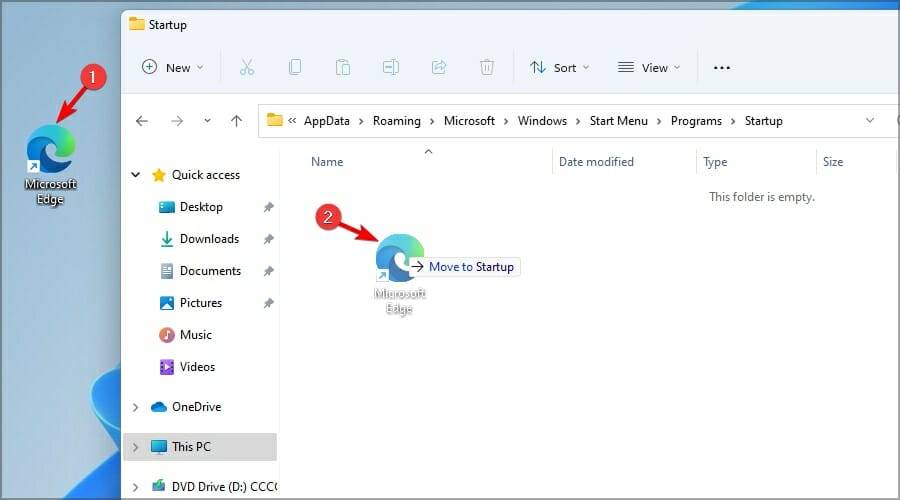Open the New item dropdown
900x500 pixels.
pos(173,68)
